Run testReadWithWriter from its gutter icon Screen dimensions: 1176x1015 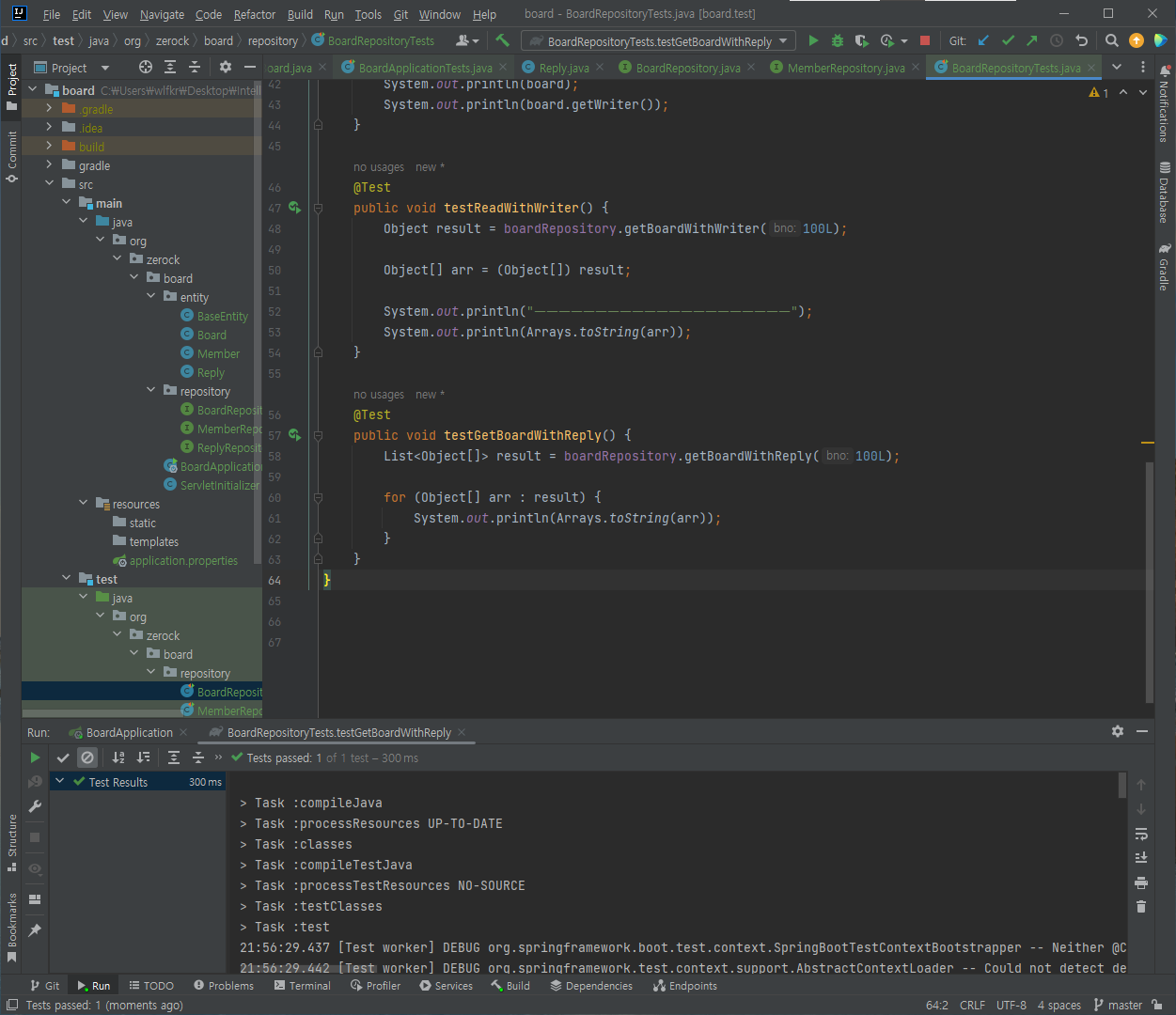(x=295, y=208)
